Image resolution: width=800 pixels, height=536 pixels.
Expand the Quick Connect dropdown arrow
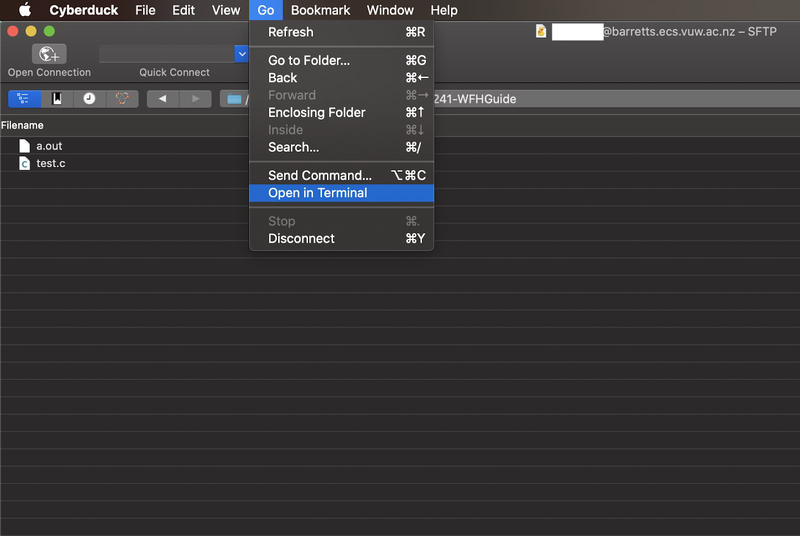pyautogui.click(x=242, y=54)
